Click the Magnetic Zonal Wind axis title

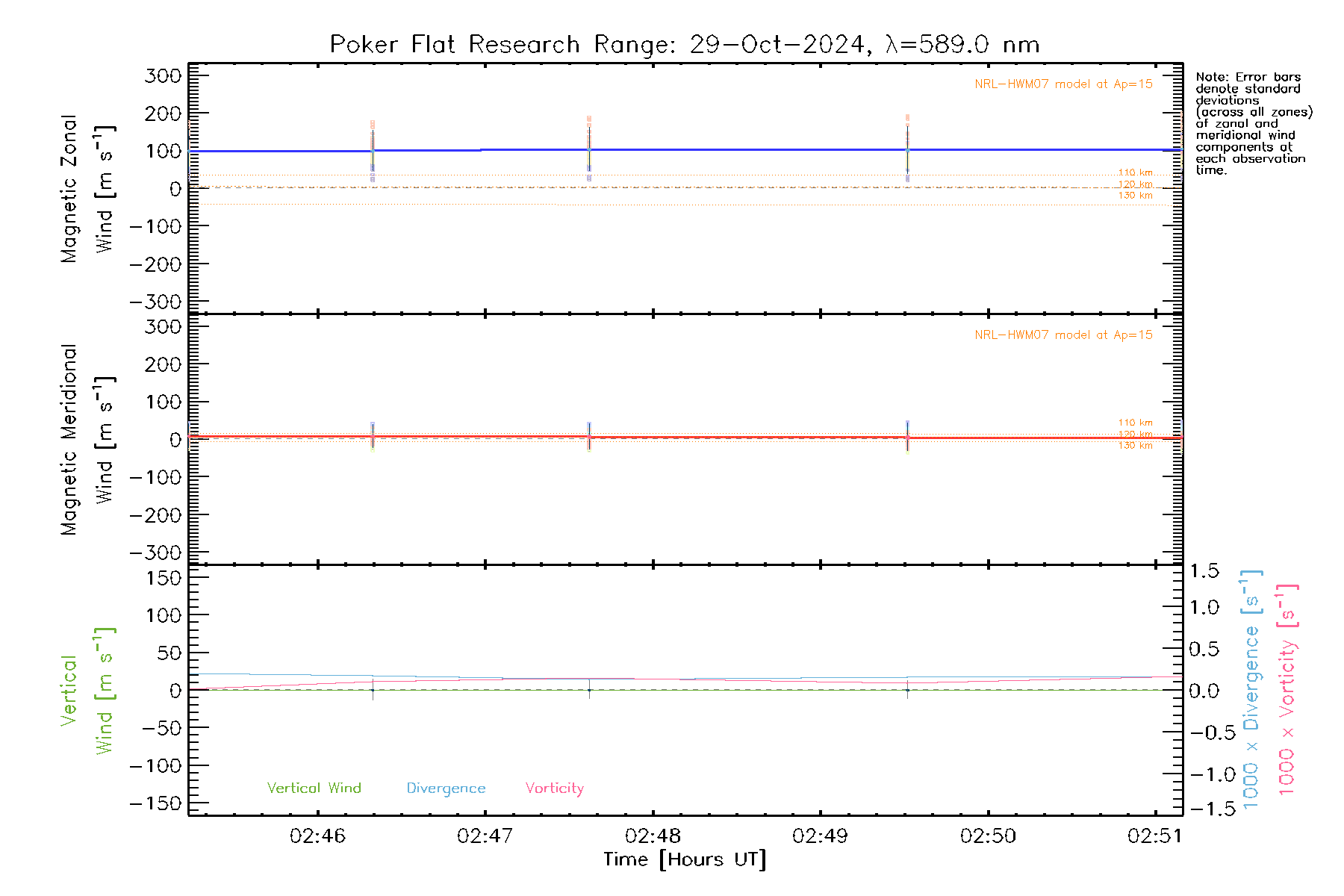(86, 188)
